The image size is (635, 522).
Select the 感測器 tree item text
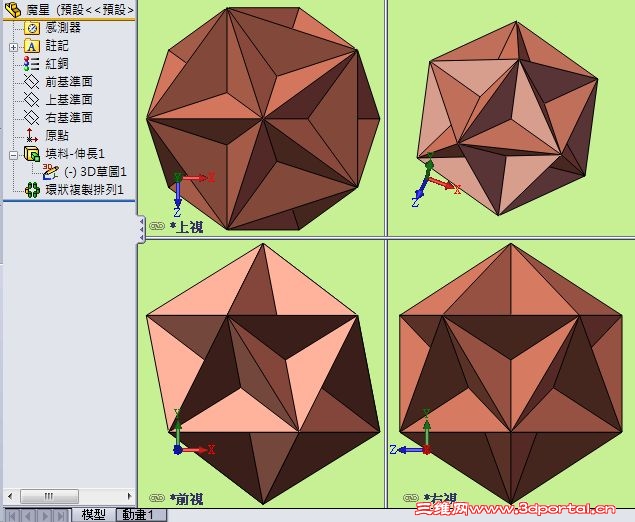tap(63, 28)
